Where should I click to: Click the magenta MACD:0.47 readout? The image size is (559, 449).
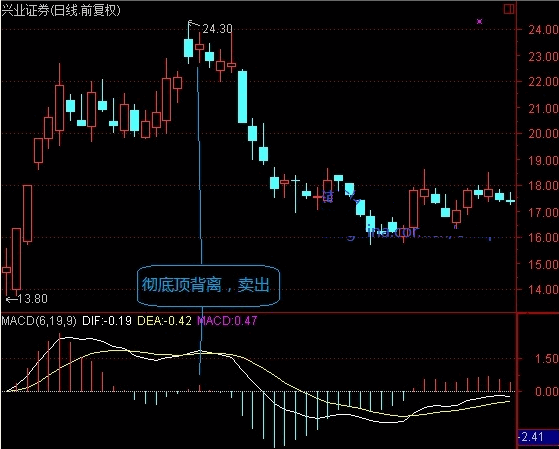pos(227,321)
